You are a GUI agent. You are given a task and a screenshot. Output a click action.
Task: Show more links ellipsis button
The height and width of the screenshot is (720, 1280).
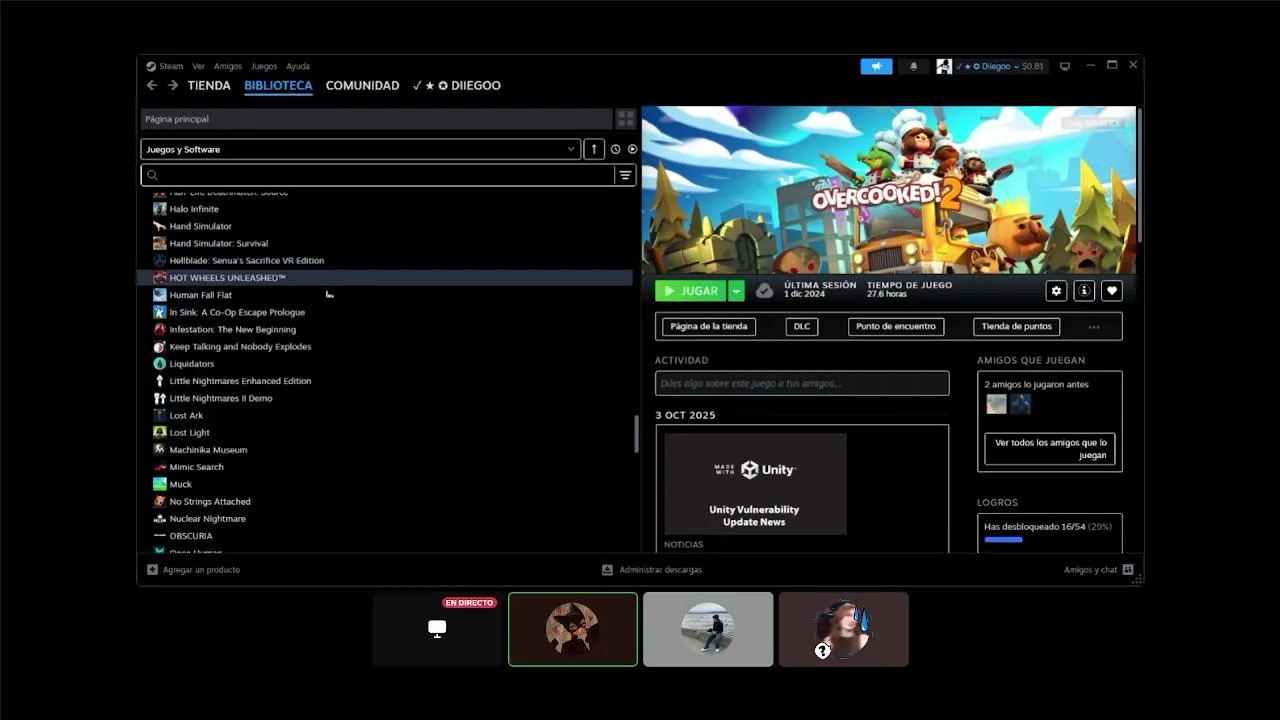[1094, 327]
